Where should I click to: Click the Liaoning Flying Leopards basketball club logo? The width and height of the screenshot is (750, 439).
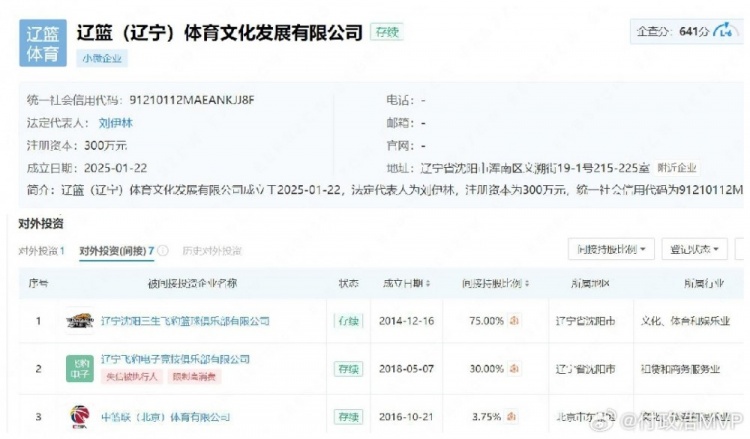coord(79,321)
